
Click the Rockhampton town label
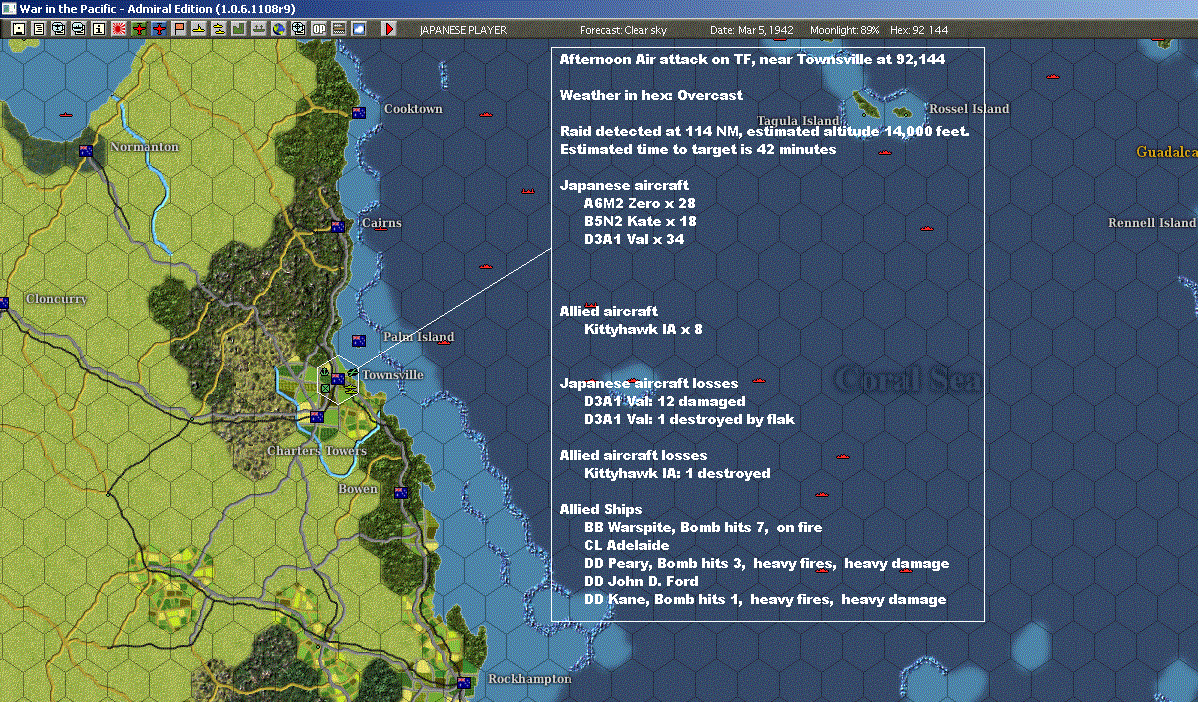(x=529, y=678)
